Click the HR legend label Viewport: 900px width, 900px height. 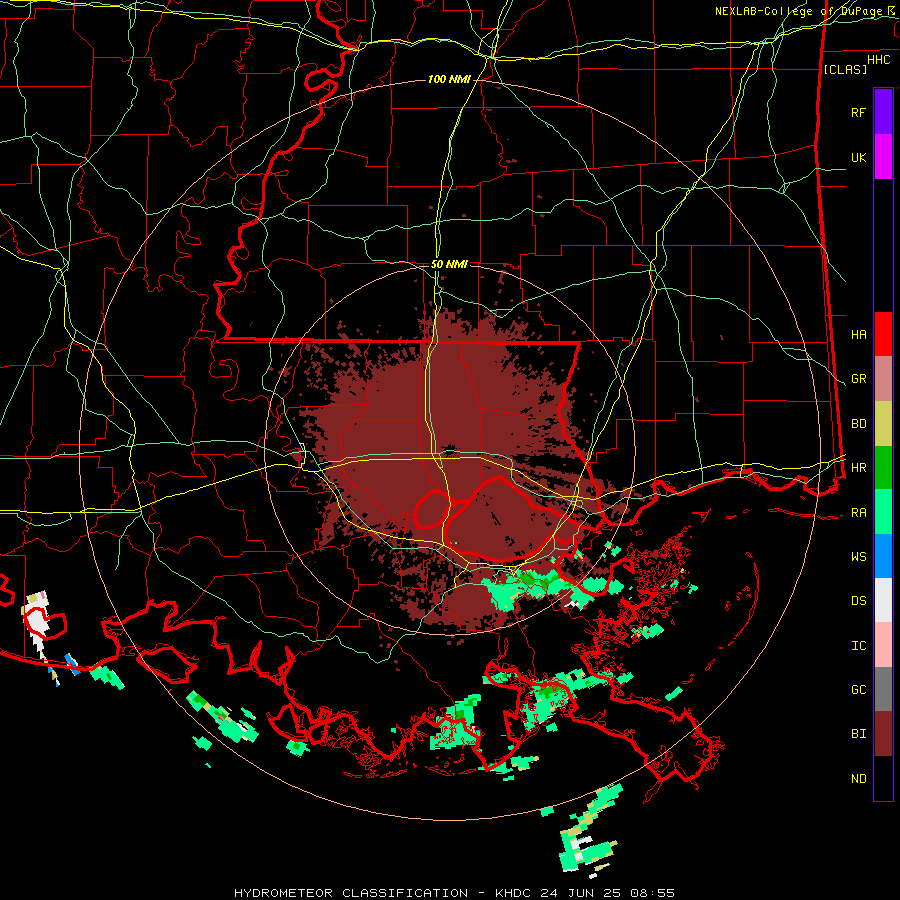[x=859, y=468]
